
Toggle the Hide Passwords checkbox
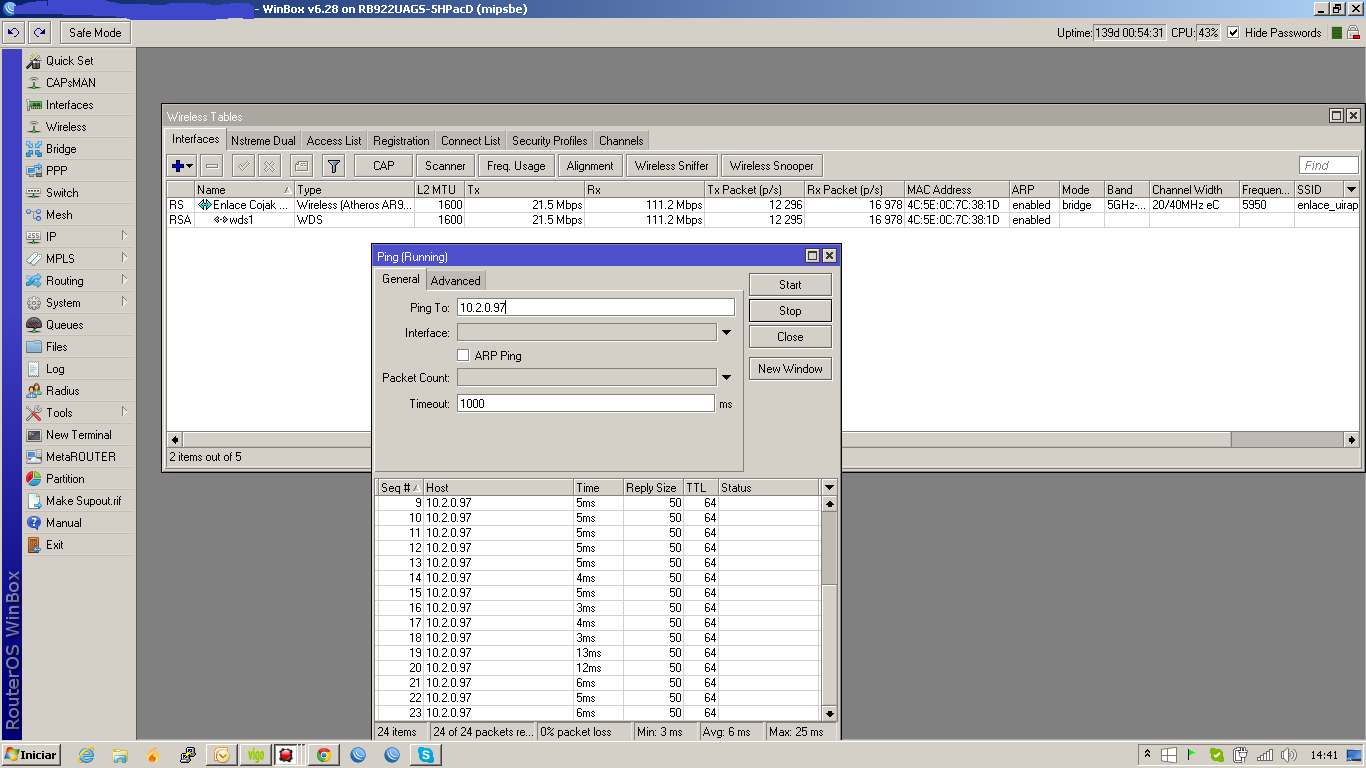(1233, 33)
